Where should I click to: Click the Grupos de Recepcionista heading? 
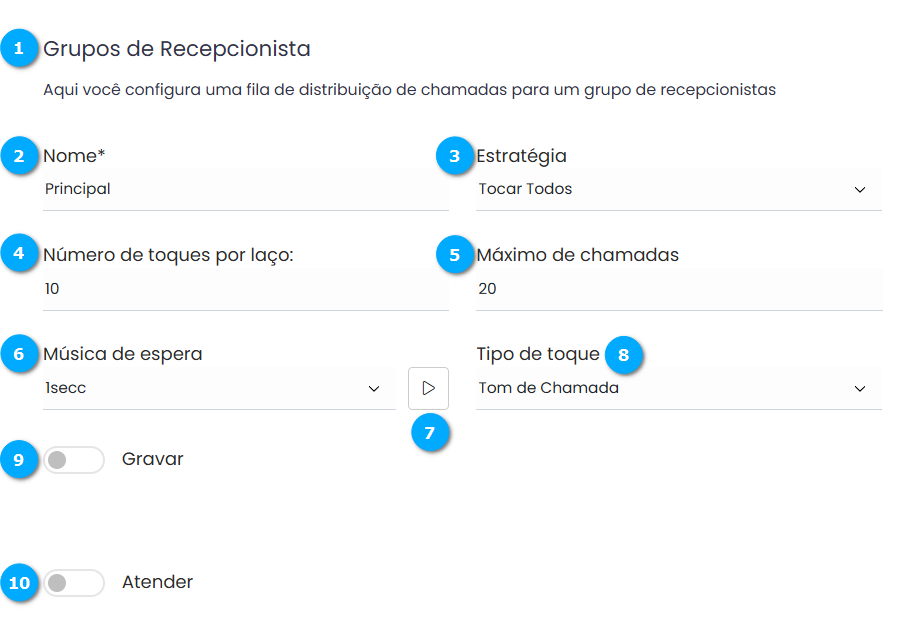pos(177,48)
